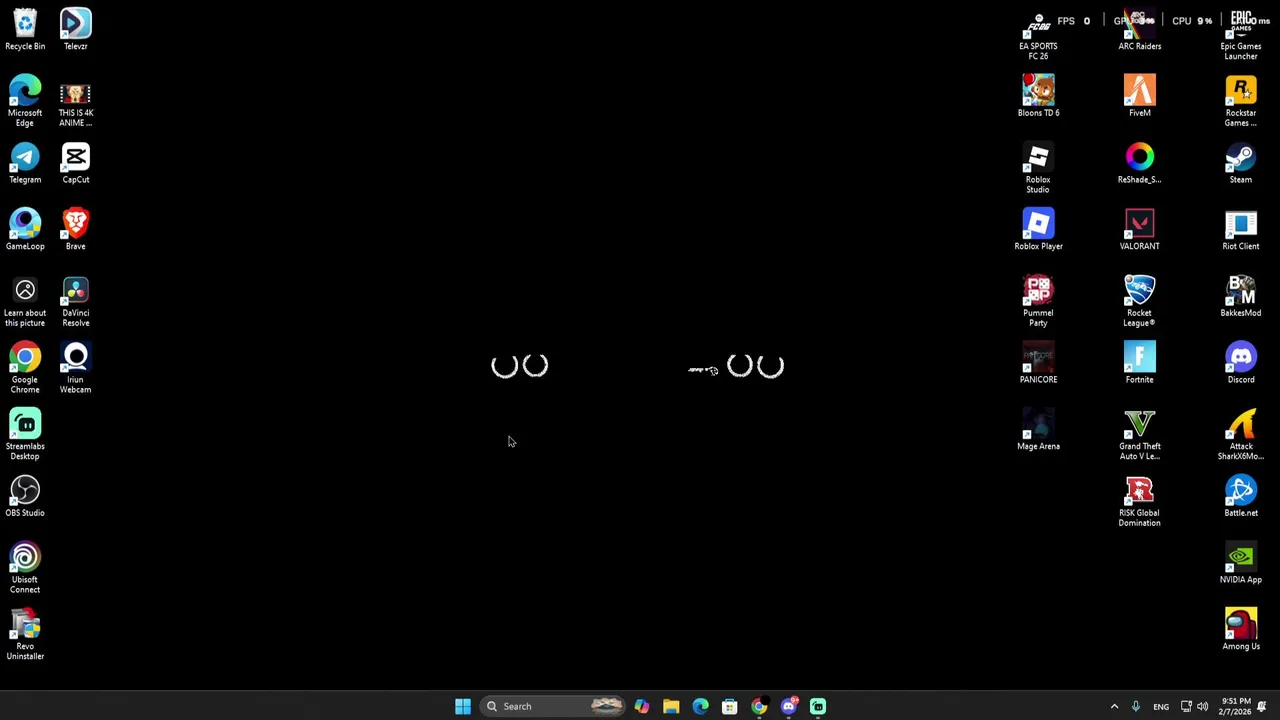Select the NVIDIA App desktop icon

(1241, 563)
